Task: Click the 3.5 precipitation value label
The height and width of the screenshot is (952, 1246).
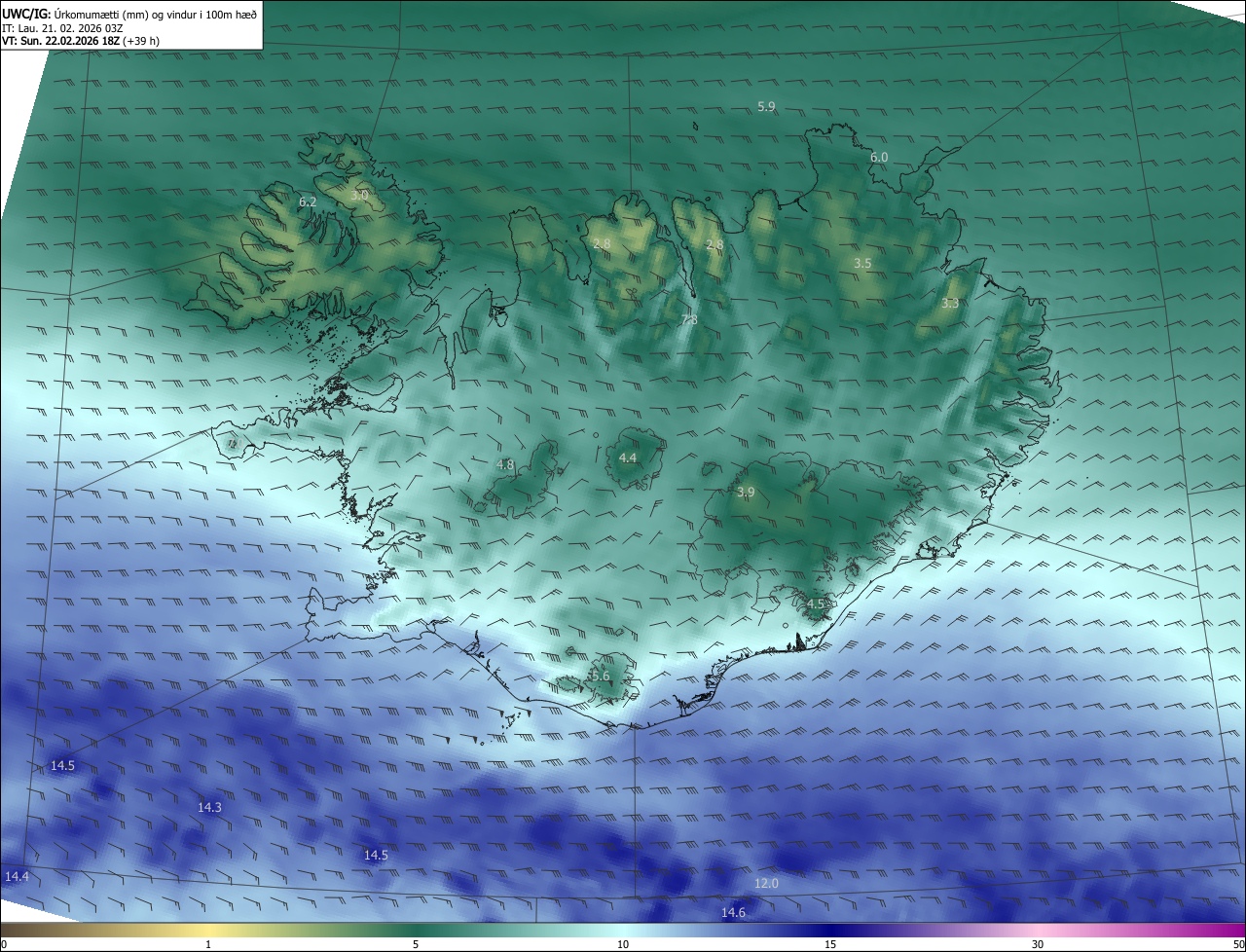Action: [862, 264]
